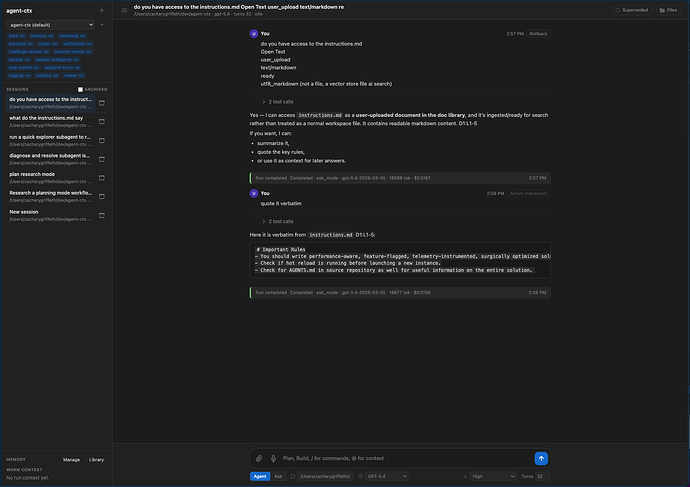Toggle the security-review: on chip
The height and width of the screenshot is (487, 690).
(73, 51)
